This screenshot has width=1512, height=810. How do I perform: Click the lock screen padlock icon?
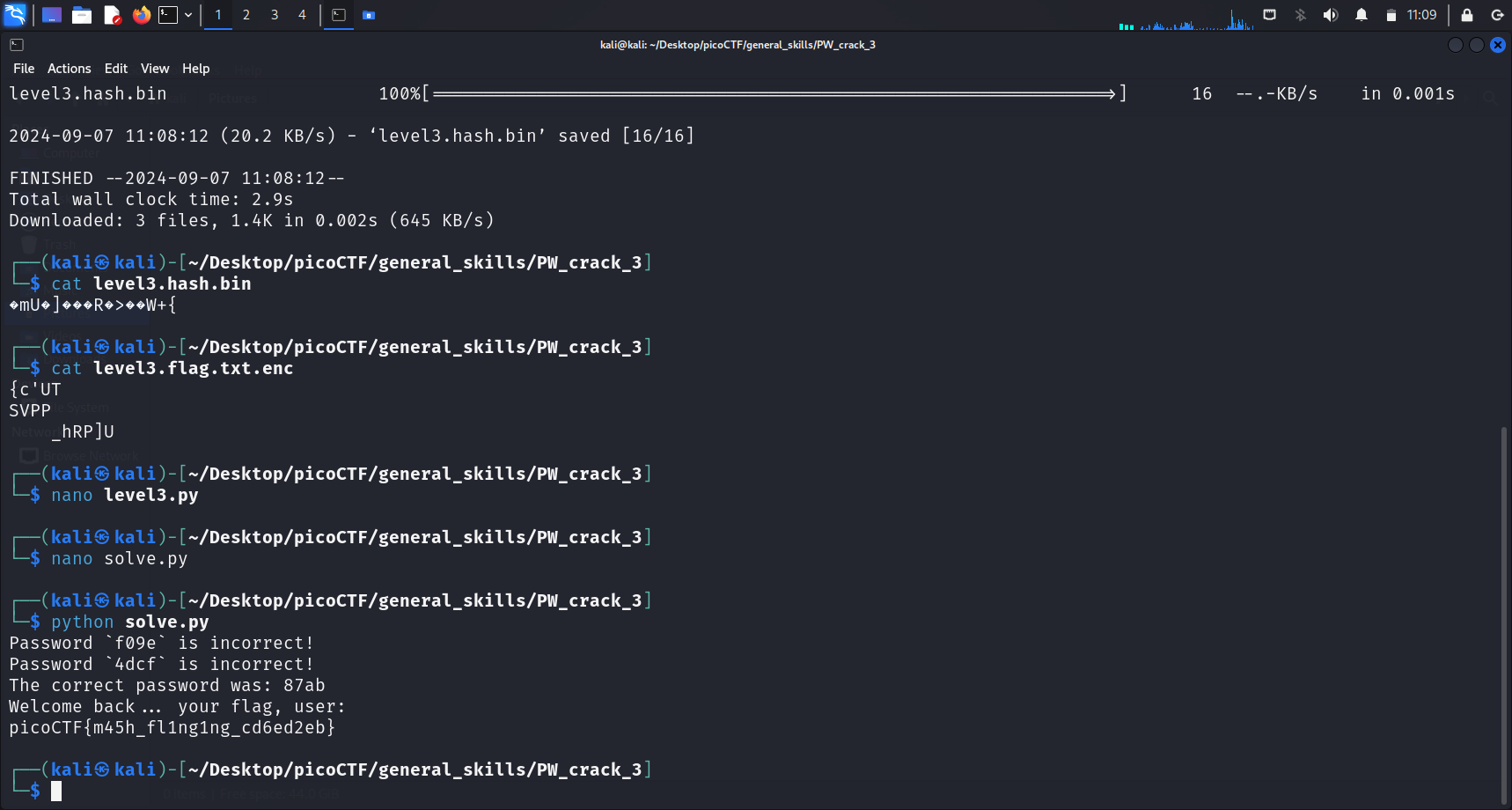(1467, 15)
